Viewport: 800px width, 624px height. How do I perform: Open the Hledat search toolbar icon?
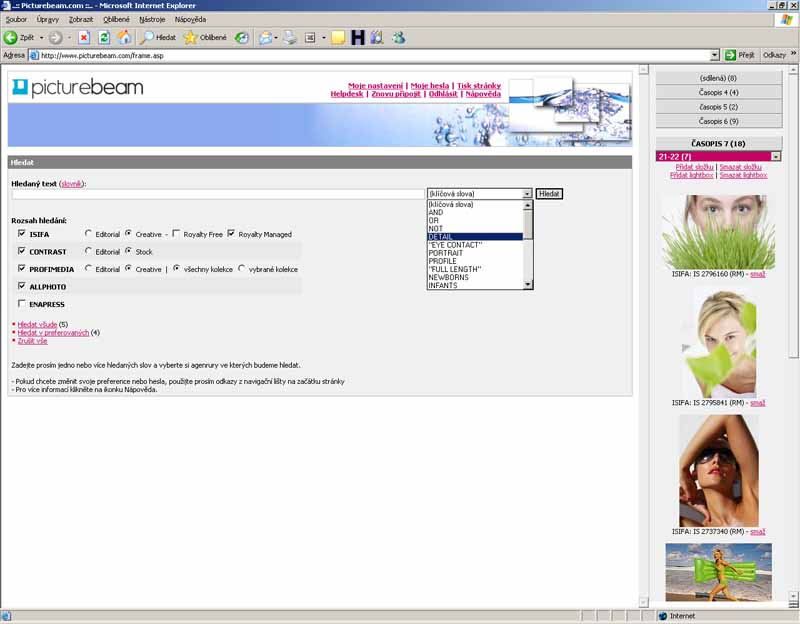158,37
